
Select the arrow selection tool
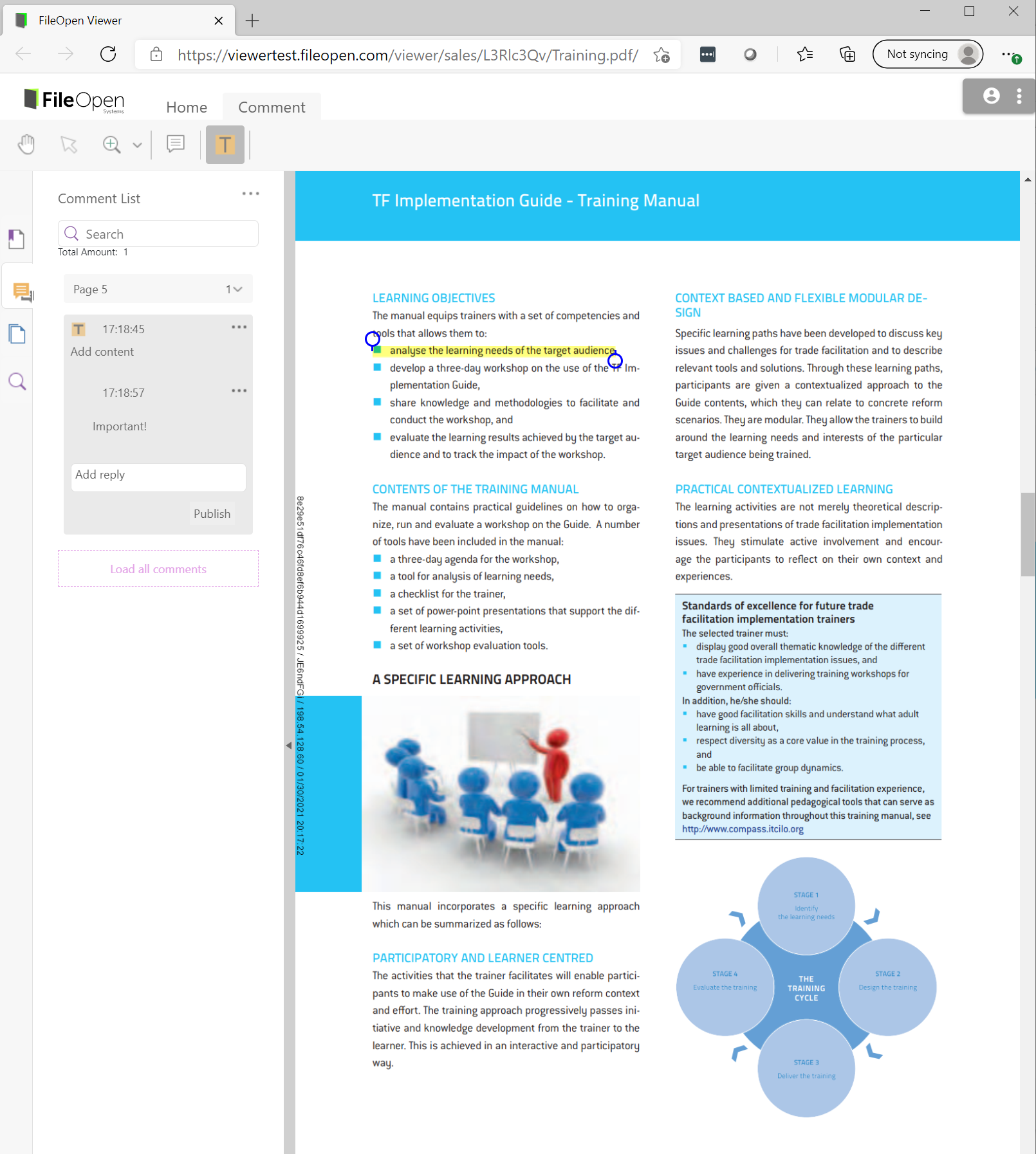[x=69, y=145]
